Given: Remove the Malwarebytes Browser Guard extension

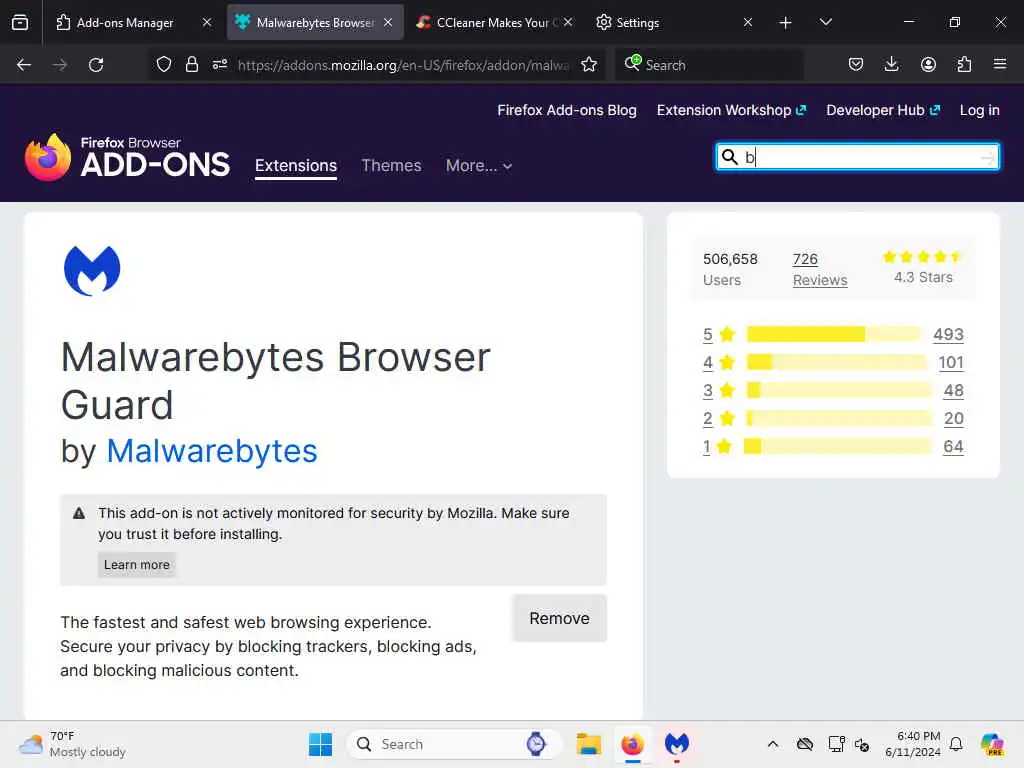Looking at the screenshot, I should pyautogui.click(x=560, y=618).
